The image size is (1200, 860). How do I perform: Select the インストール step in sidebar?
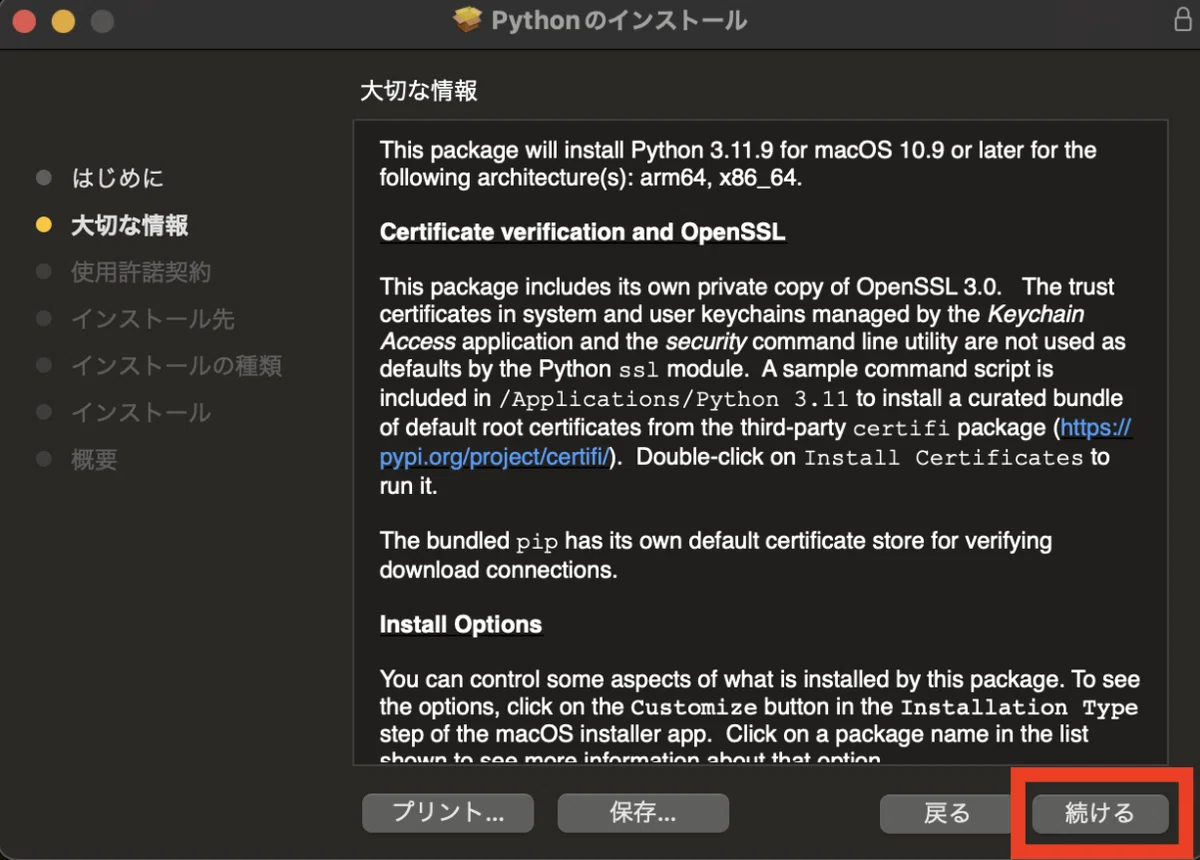point(141,412)
